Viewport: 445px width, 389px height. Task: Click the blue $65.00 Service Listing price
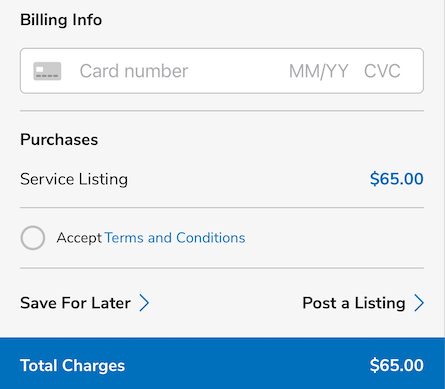coord(397,179)
